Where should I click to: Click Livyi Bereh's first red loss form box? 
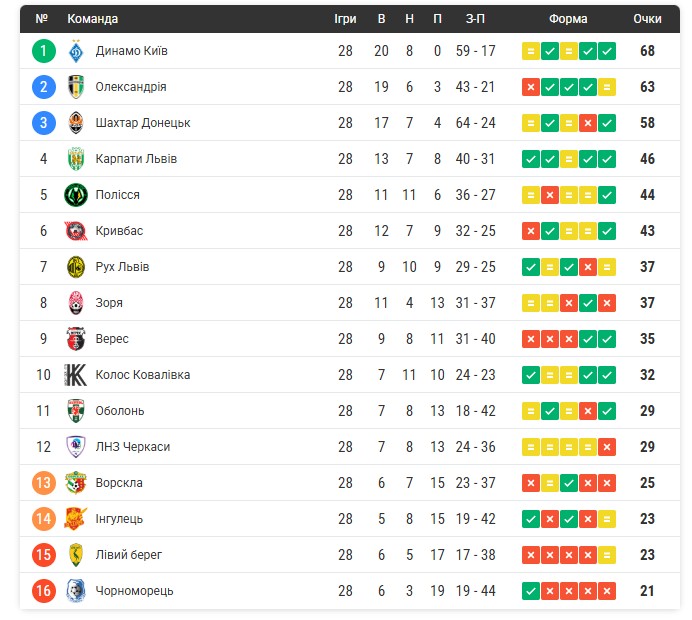pos(531,555)
